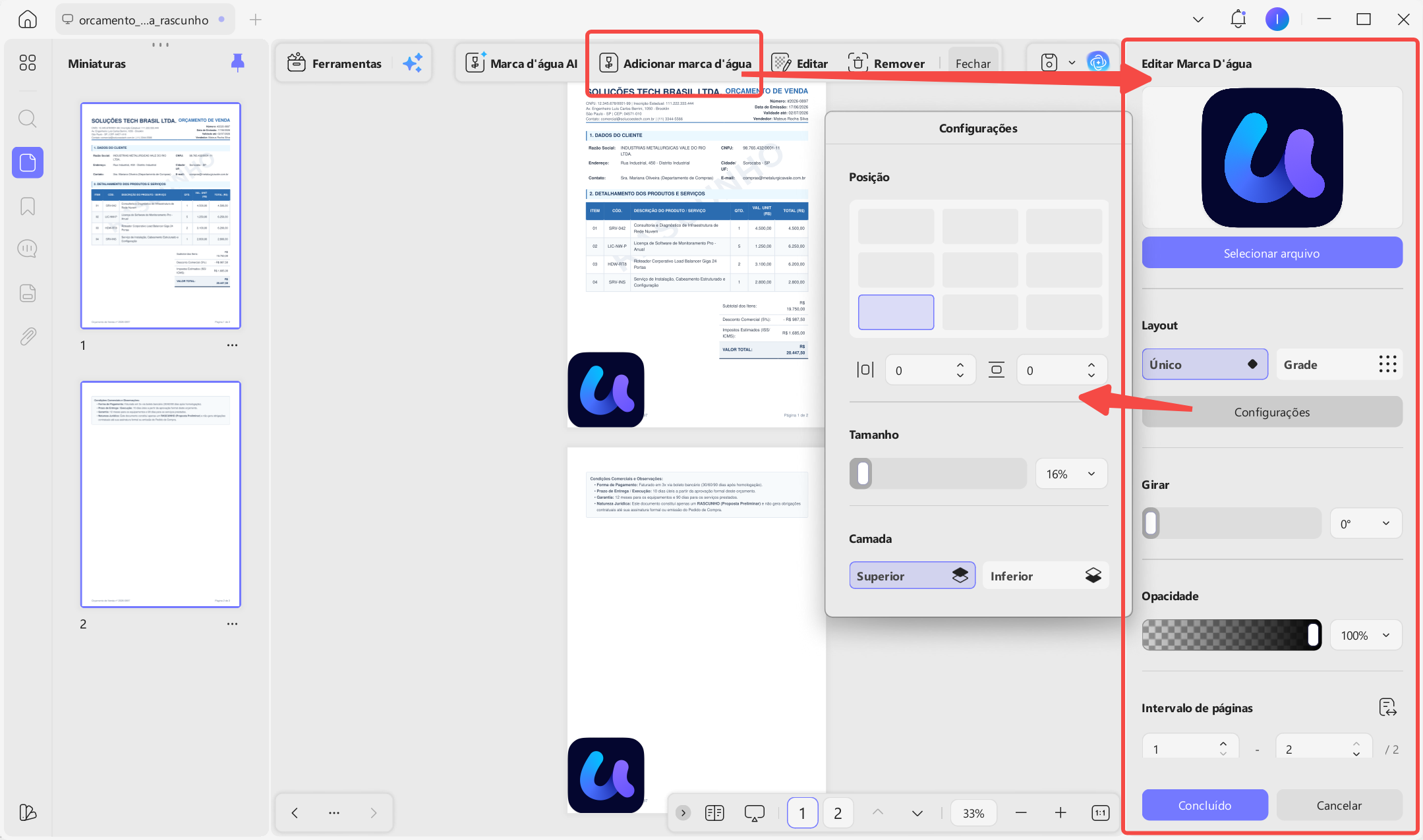Expand the title bar chevron menu

coord(1198,19)
